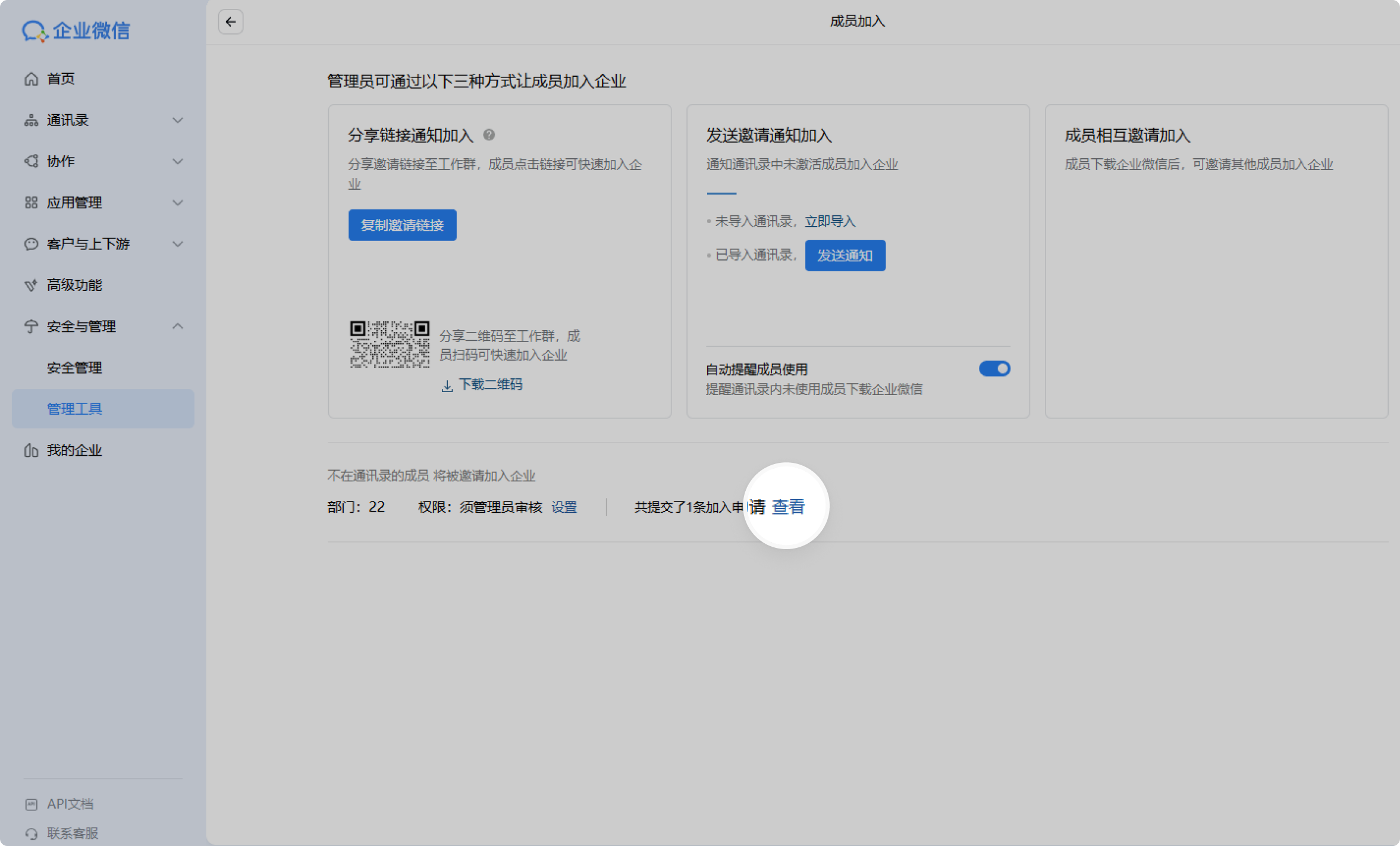
Task: Click the My Enterprise (我的企业) building icon
Action: coord(32,450)
